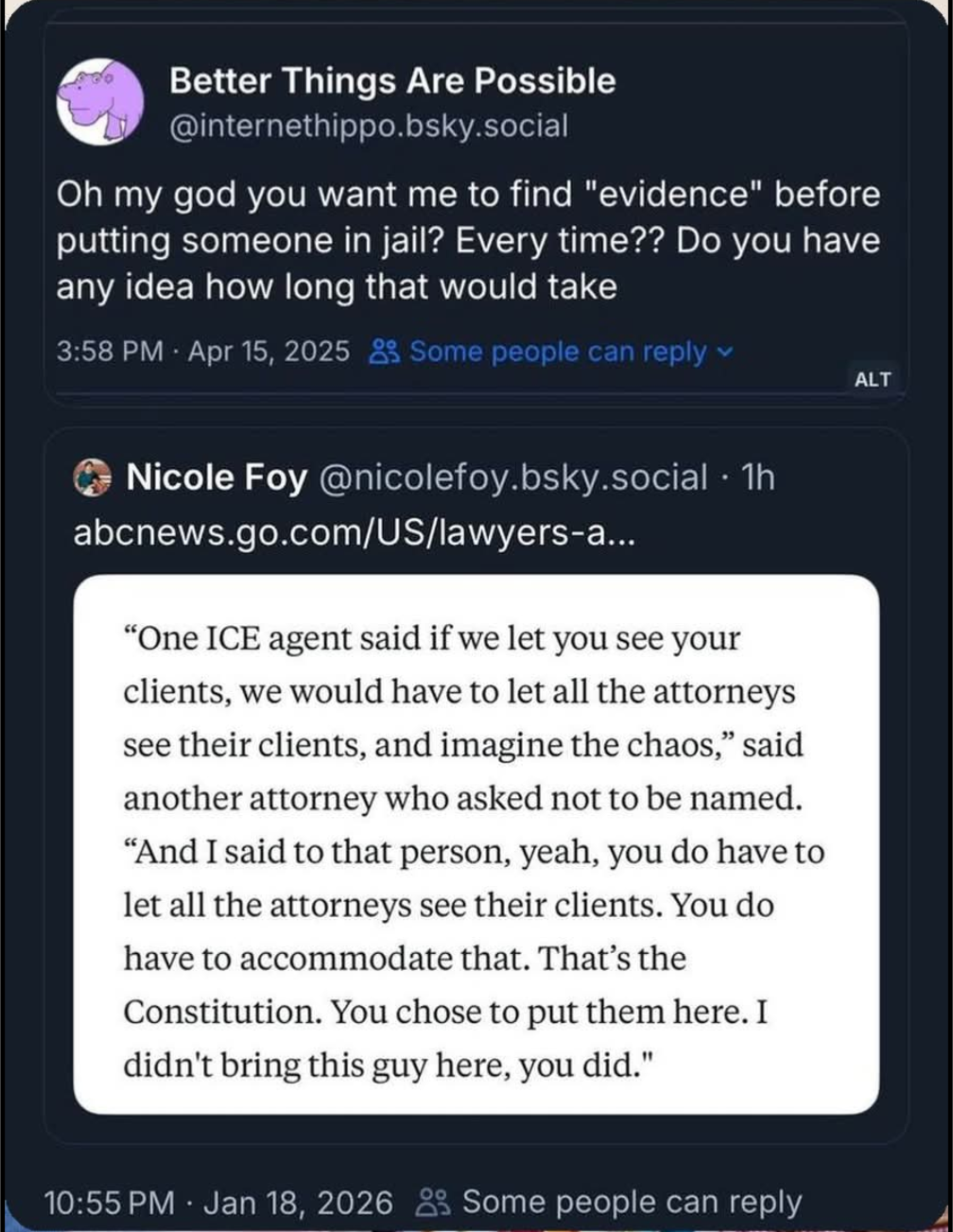Visit the @internethippo.bsky.social handle
The width and height of the screenshot is (953, 1232).
(368, 125)
